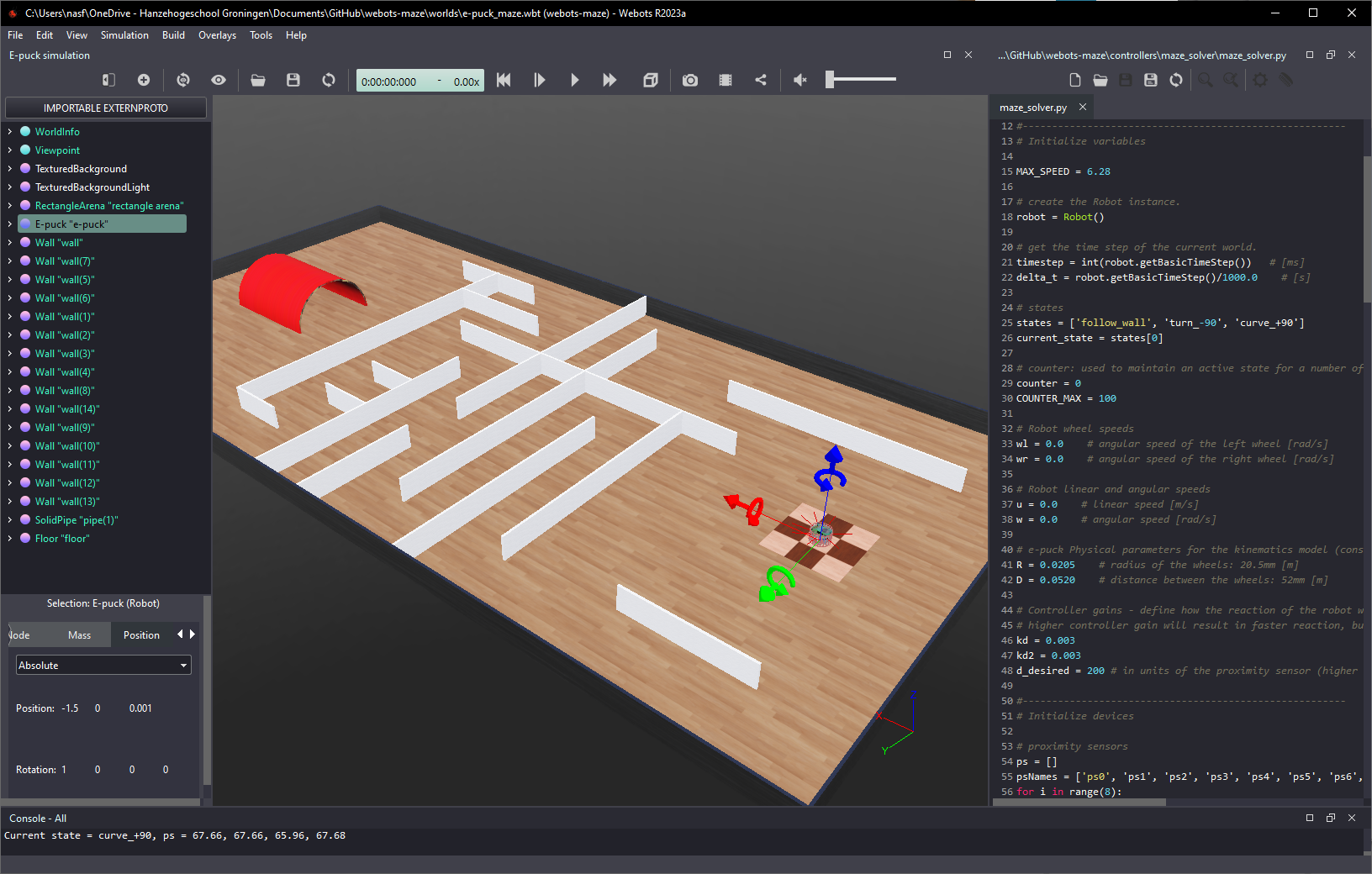Open the Simulation menu
The image size is (1372, 874).
point(124,35)
